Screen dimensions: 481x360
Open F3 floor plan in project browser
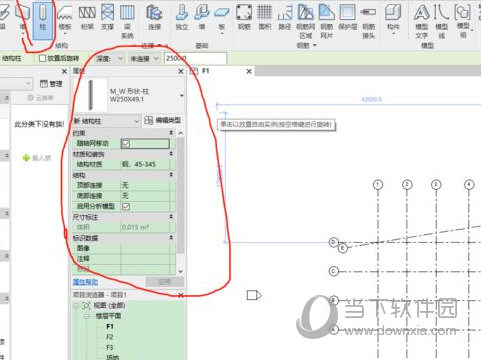pyautogui.click(x=110, y=347)
